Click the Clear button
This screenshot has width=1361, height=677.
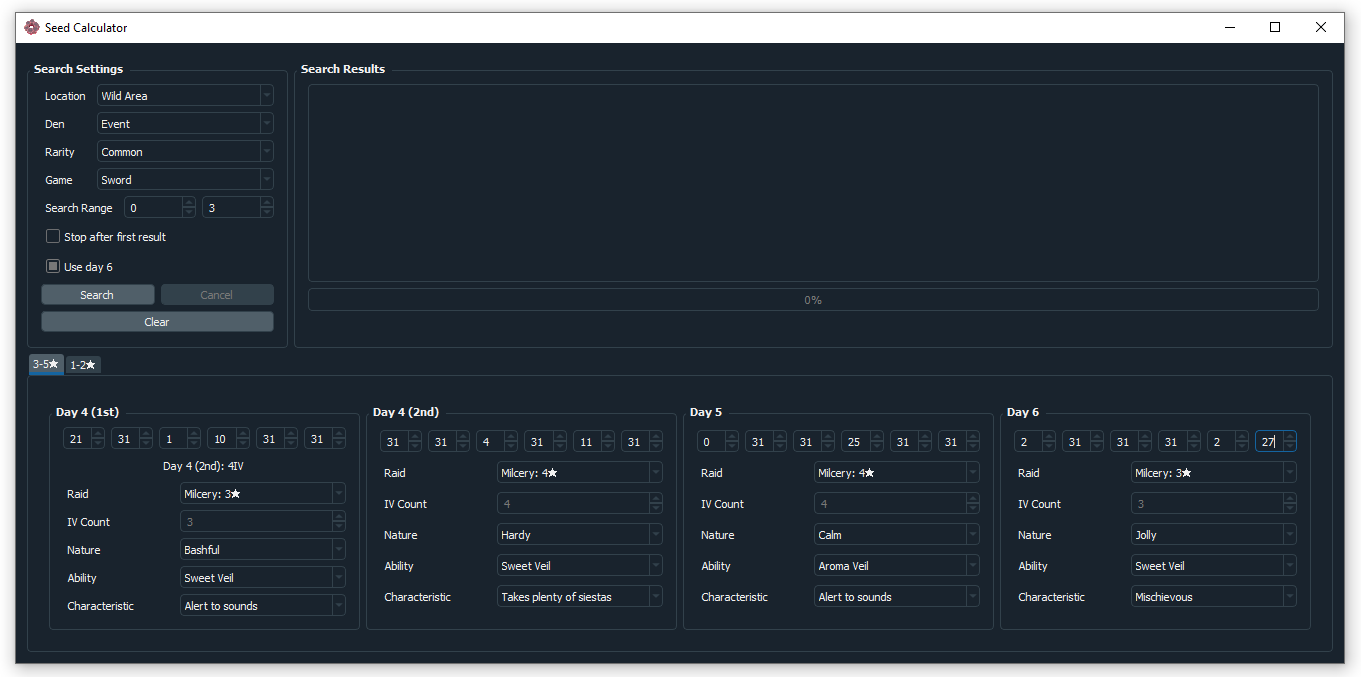(x=157, y=322)
